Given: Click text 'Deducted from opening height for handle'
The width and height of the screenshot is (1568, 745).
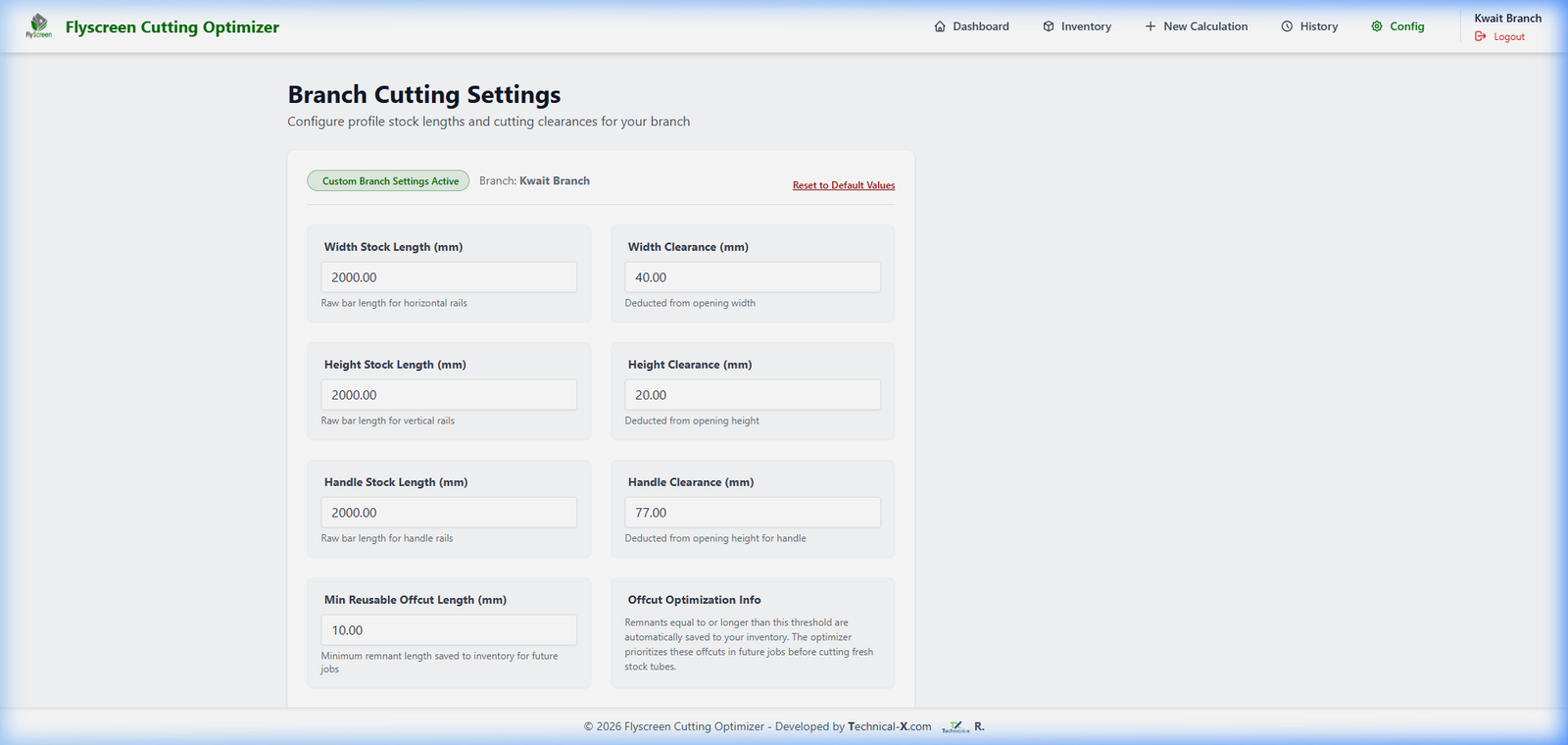Looking at the screenshot, I should (715, 538).
